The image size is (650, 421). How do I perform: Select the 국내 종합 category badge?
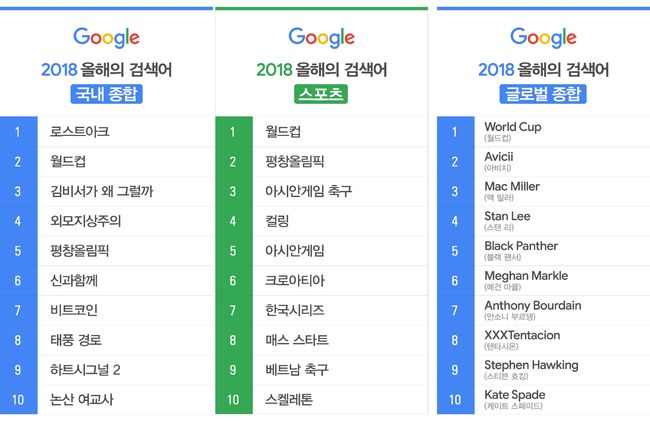[105, 95]
